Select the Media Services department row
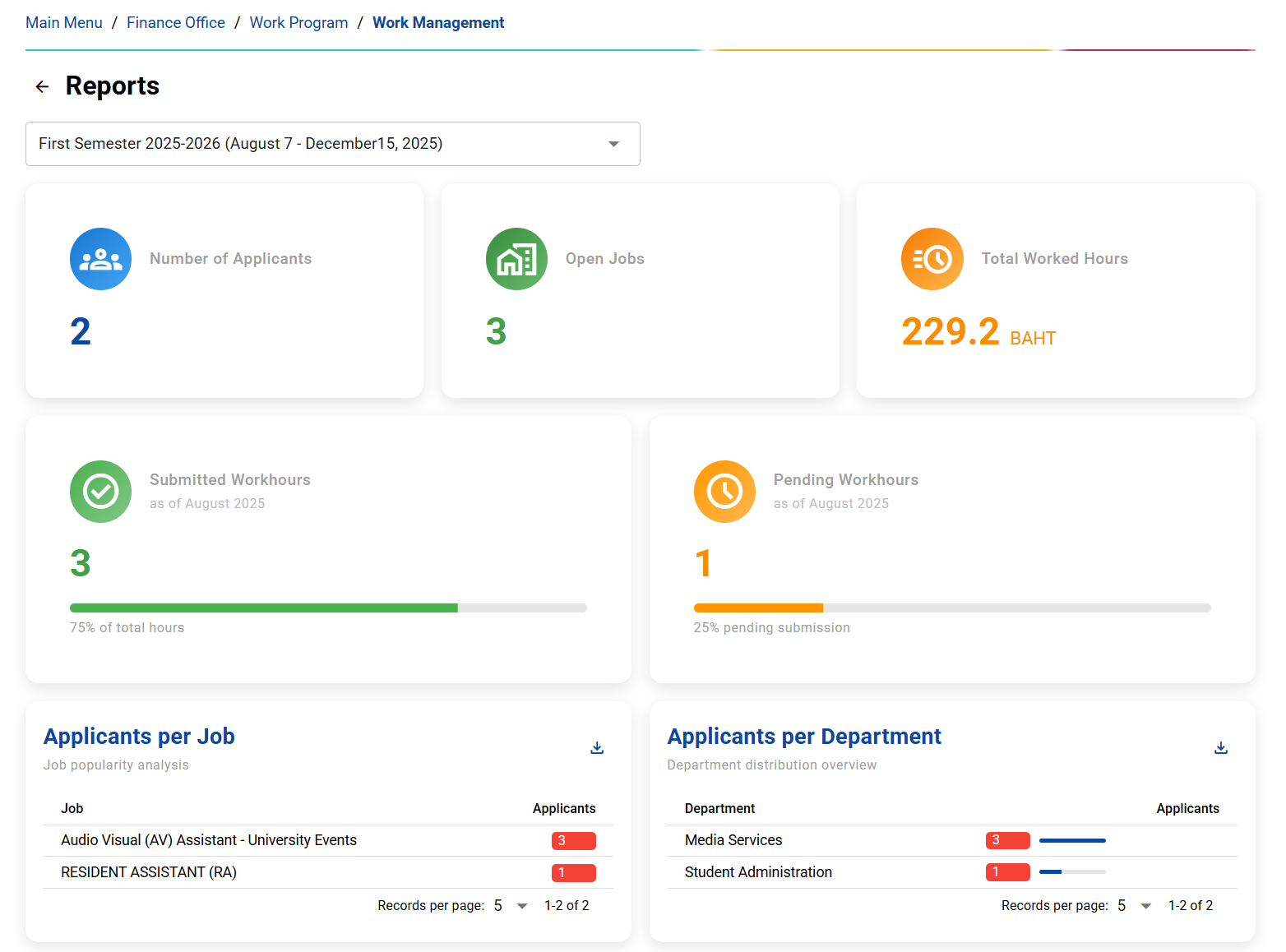The height and width of the screenshot is (952, 1286). click(x=733, y=840)
